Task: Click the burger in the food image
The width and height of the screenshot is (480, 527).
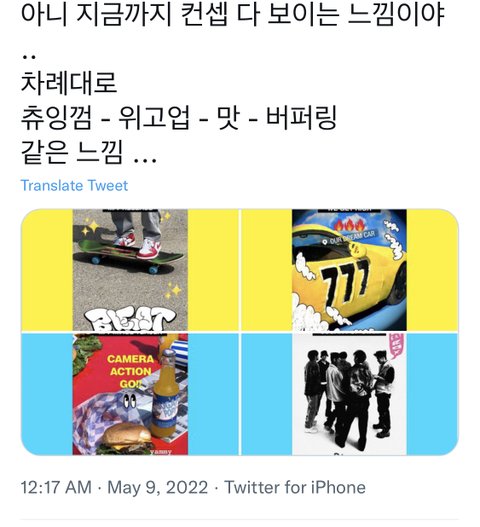Action: (127, 439)
